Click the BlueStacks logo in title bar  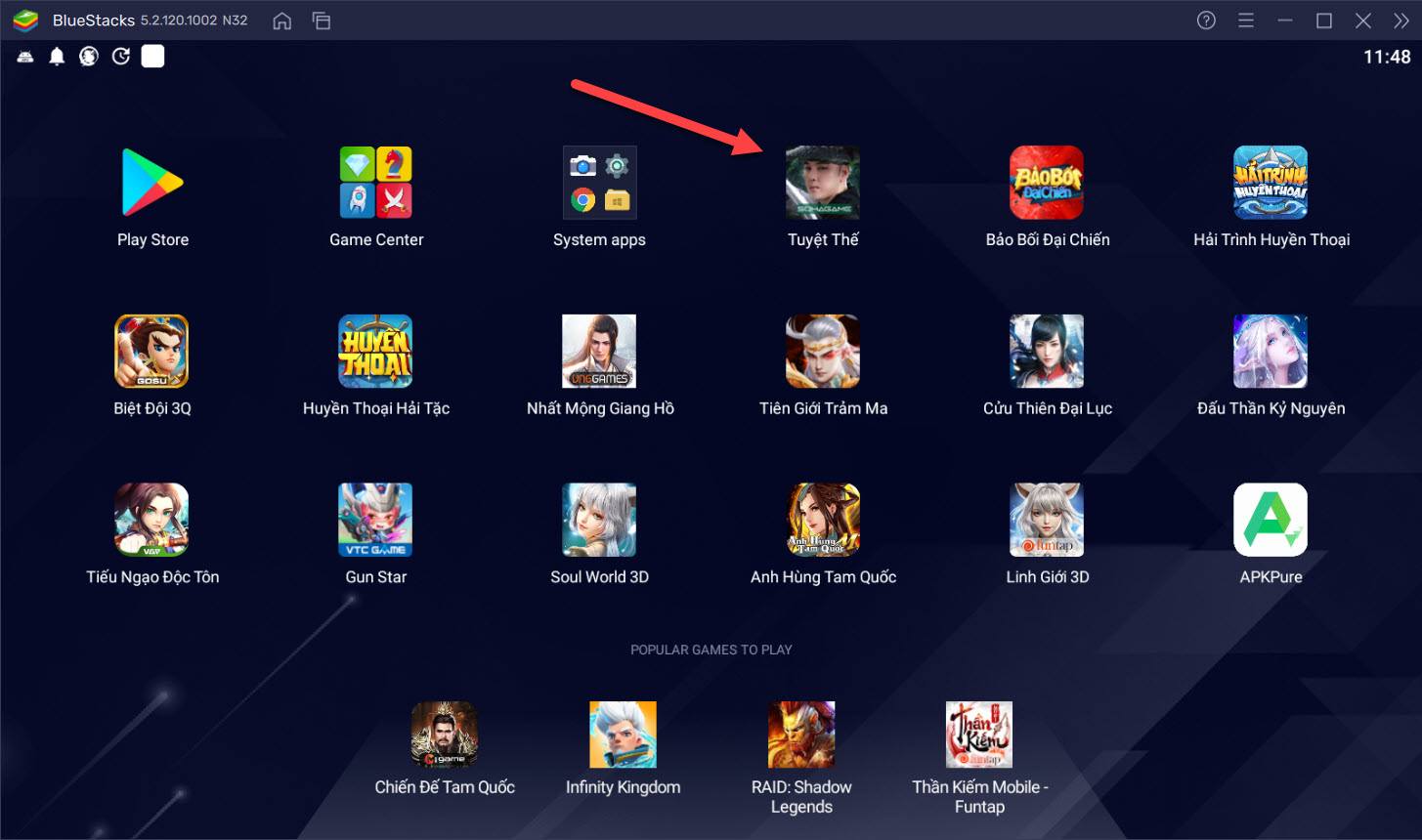pos(25,21)
